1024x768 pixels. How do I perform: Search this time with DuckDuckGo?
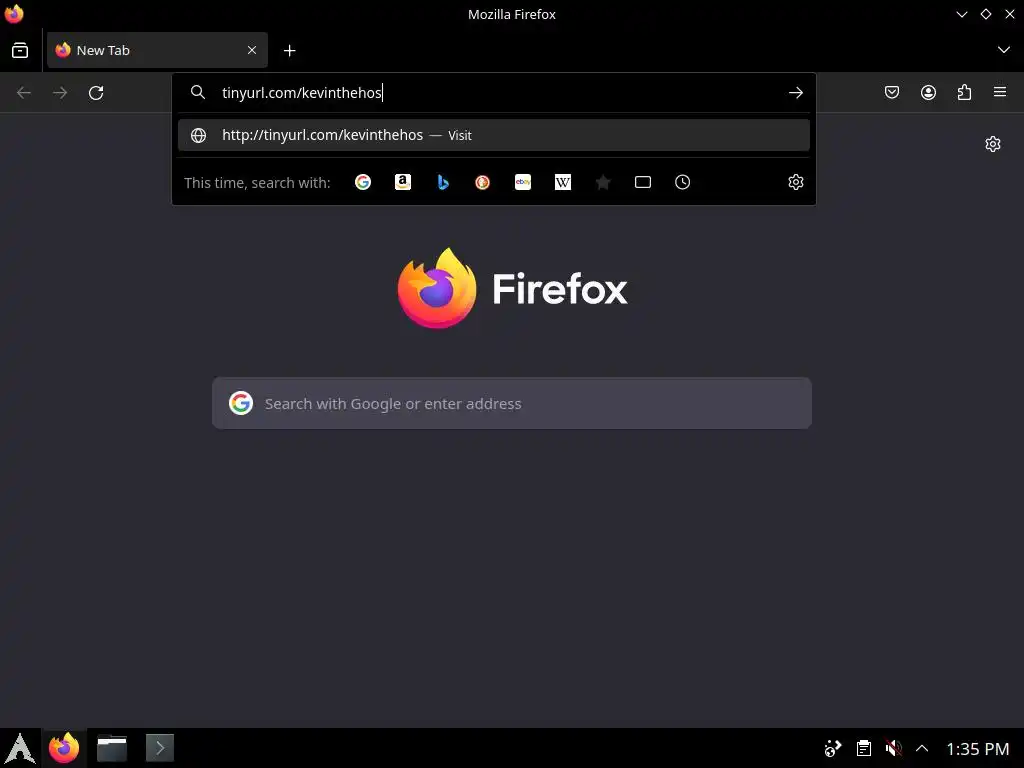483,182
